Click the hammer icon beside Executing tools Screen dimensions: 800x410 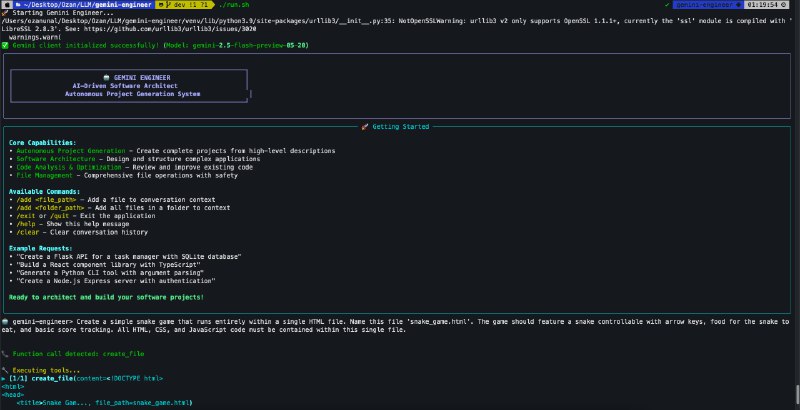click(5, 371)
